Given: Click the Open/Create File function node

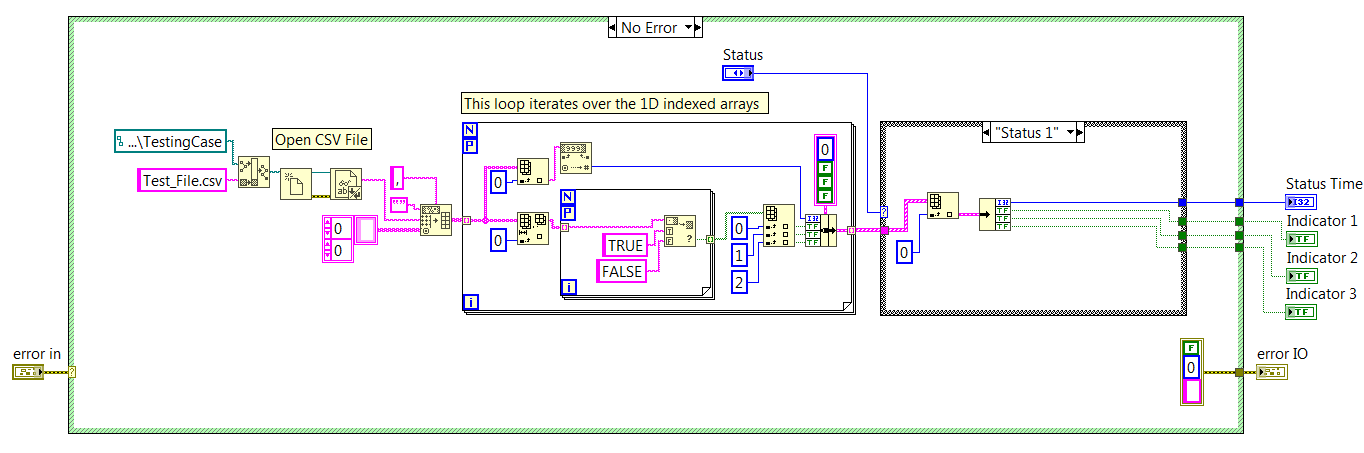Looking at the screenshot, I should coord(295,184).
